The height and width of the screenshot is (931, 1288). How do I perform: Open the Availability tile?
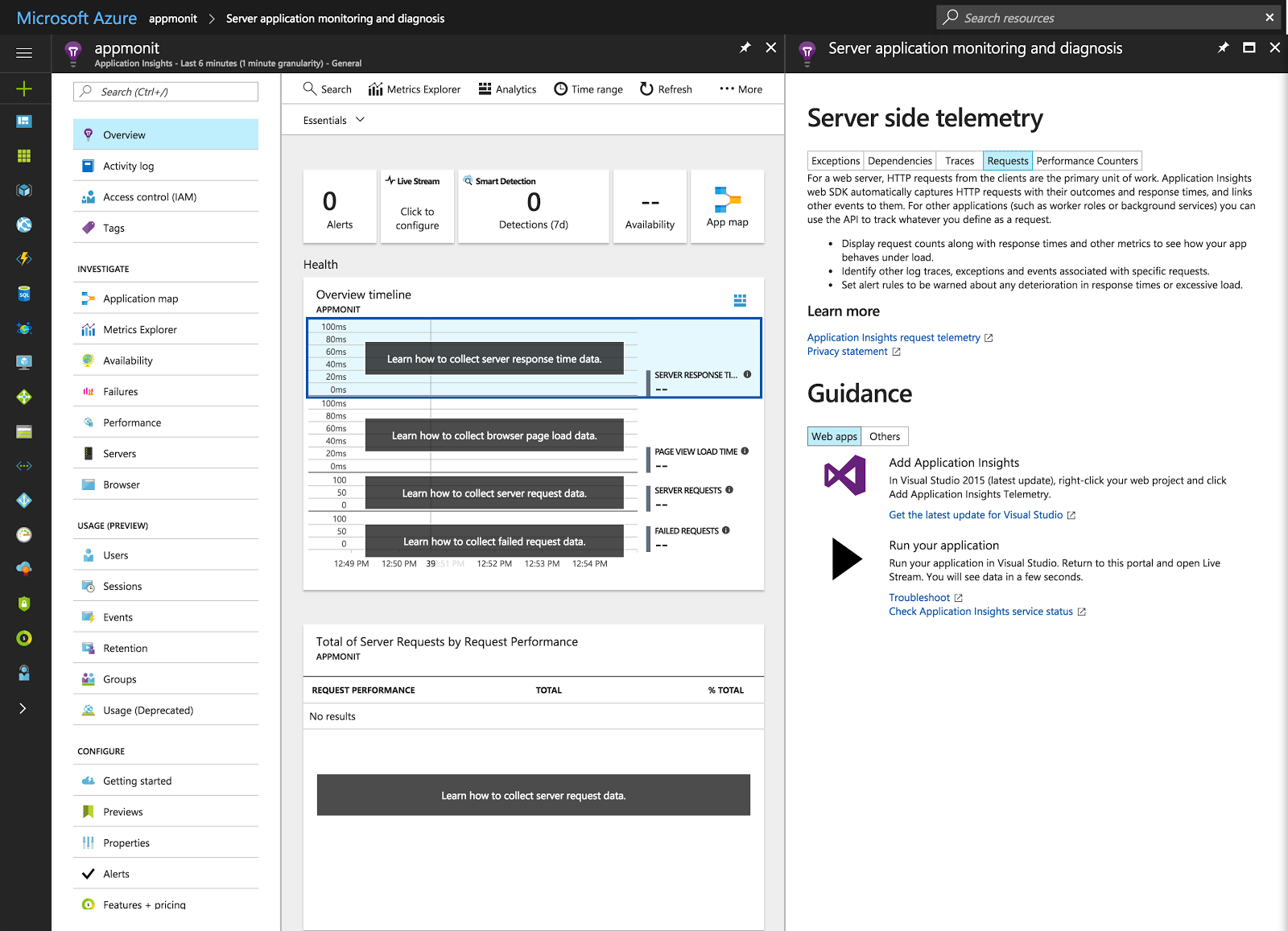pos(650,206)
